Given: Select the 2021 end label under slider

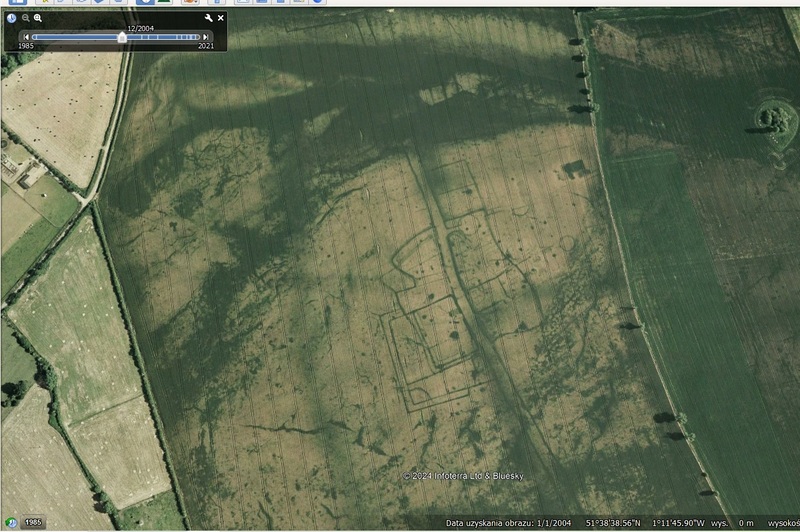Looking at the screenshot, I should coord(205,46).
